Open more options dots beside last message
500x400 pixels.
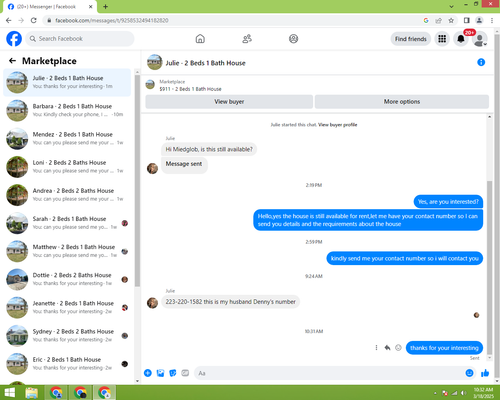[x=376, y=348]
